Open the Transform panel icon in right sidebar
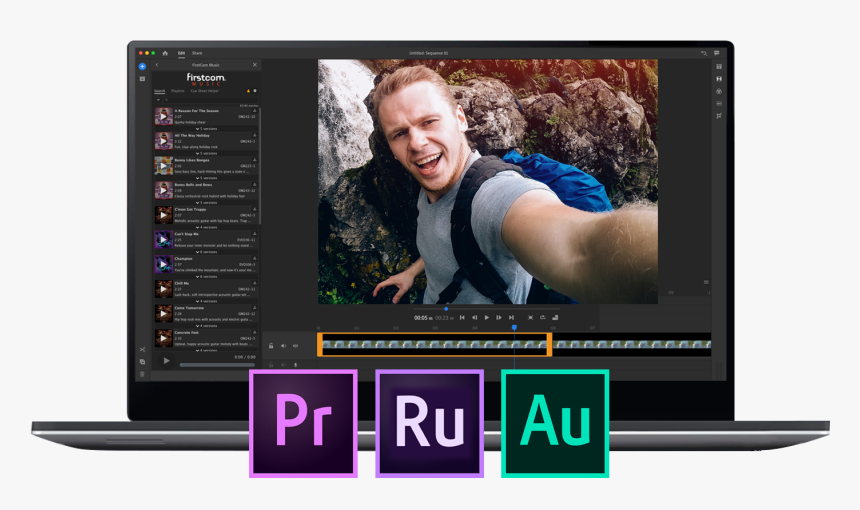Screen dimensions: 860x510 tap(718, 116)
